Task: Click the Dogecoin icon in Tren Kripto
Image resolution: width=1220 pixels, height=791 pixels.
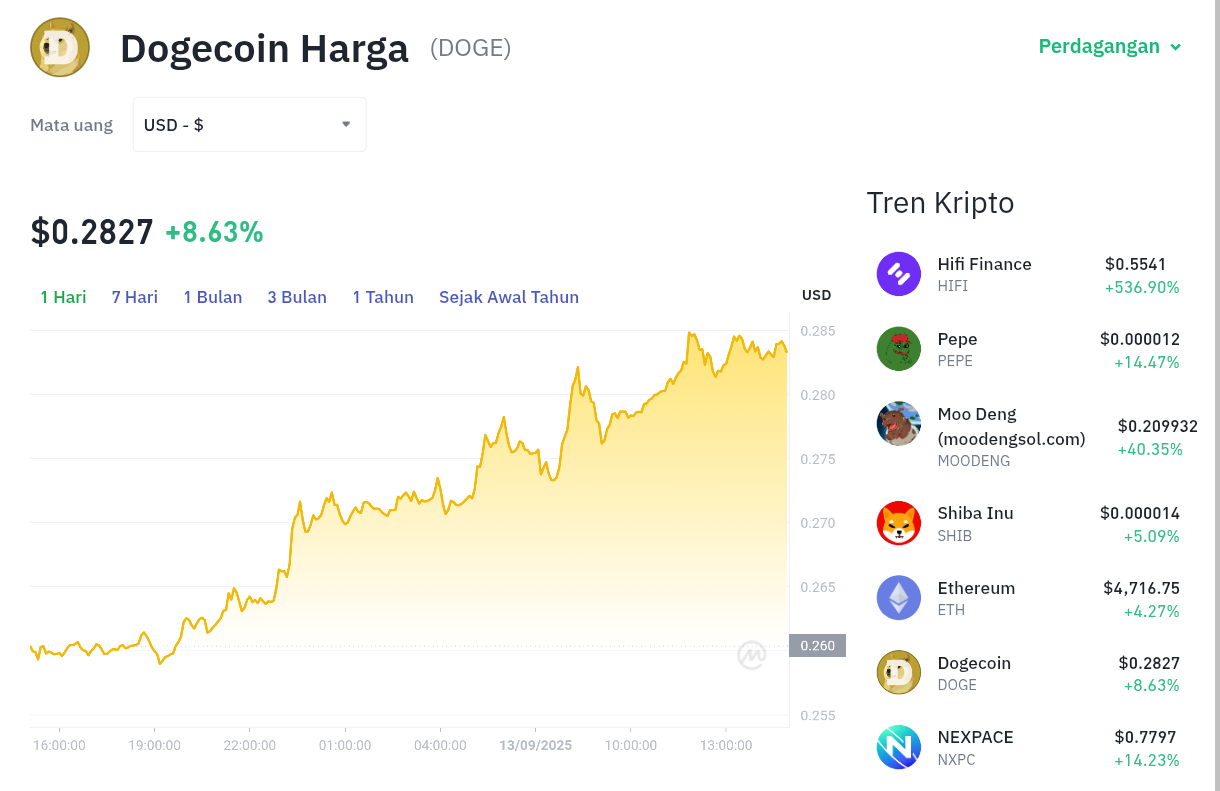Action: coord(899,672)
